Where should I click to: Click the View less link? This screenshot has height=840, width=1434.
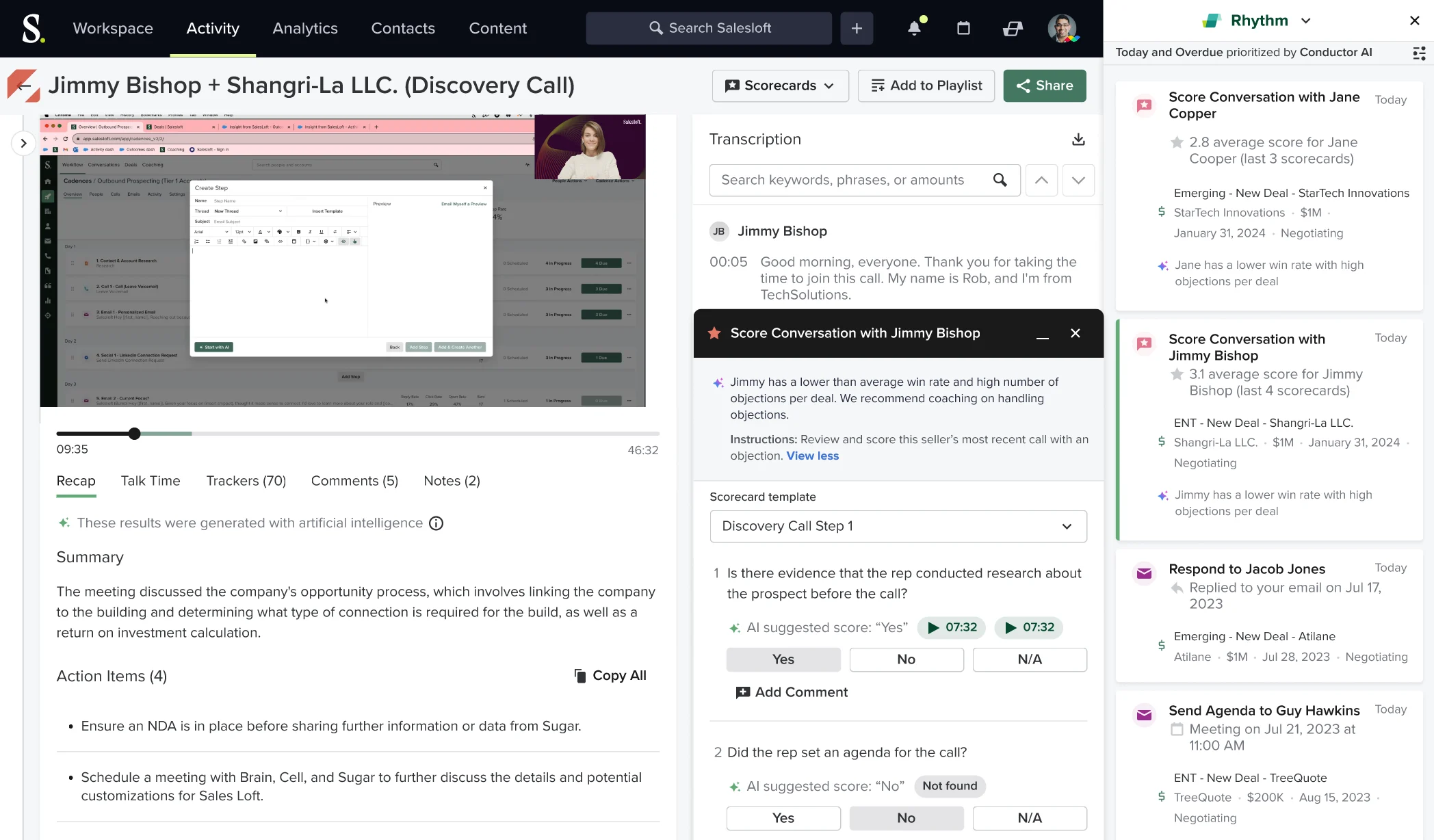813,456
